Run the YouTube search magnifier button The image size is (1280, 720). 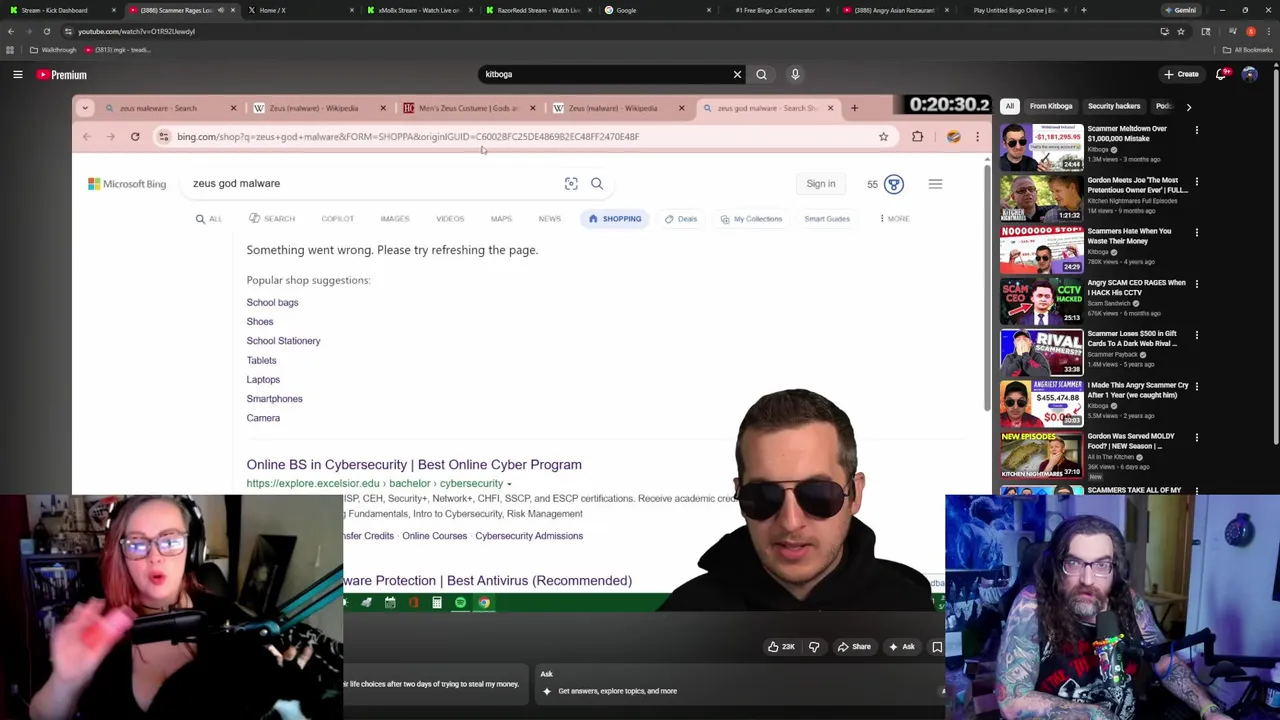[x=762, y=74]
